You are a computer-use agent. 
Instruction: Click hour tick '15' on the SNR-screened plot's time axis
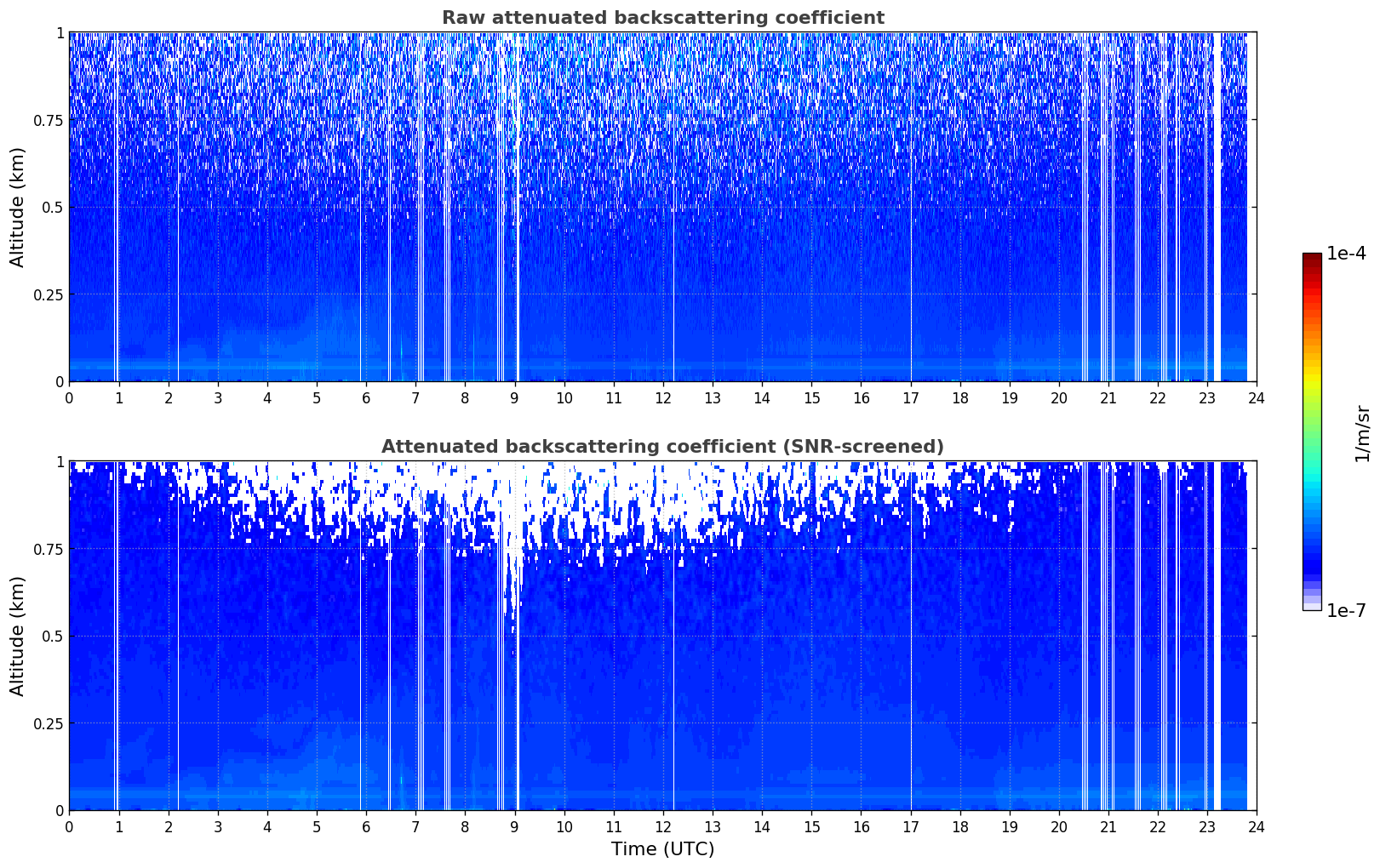(x=811, y=827)
